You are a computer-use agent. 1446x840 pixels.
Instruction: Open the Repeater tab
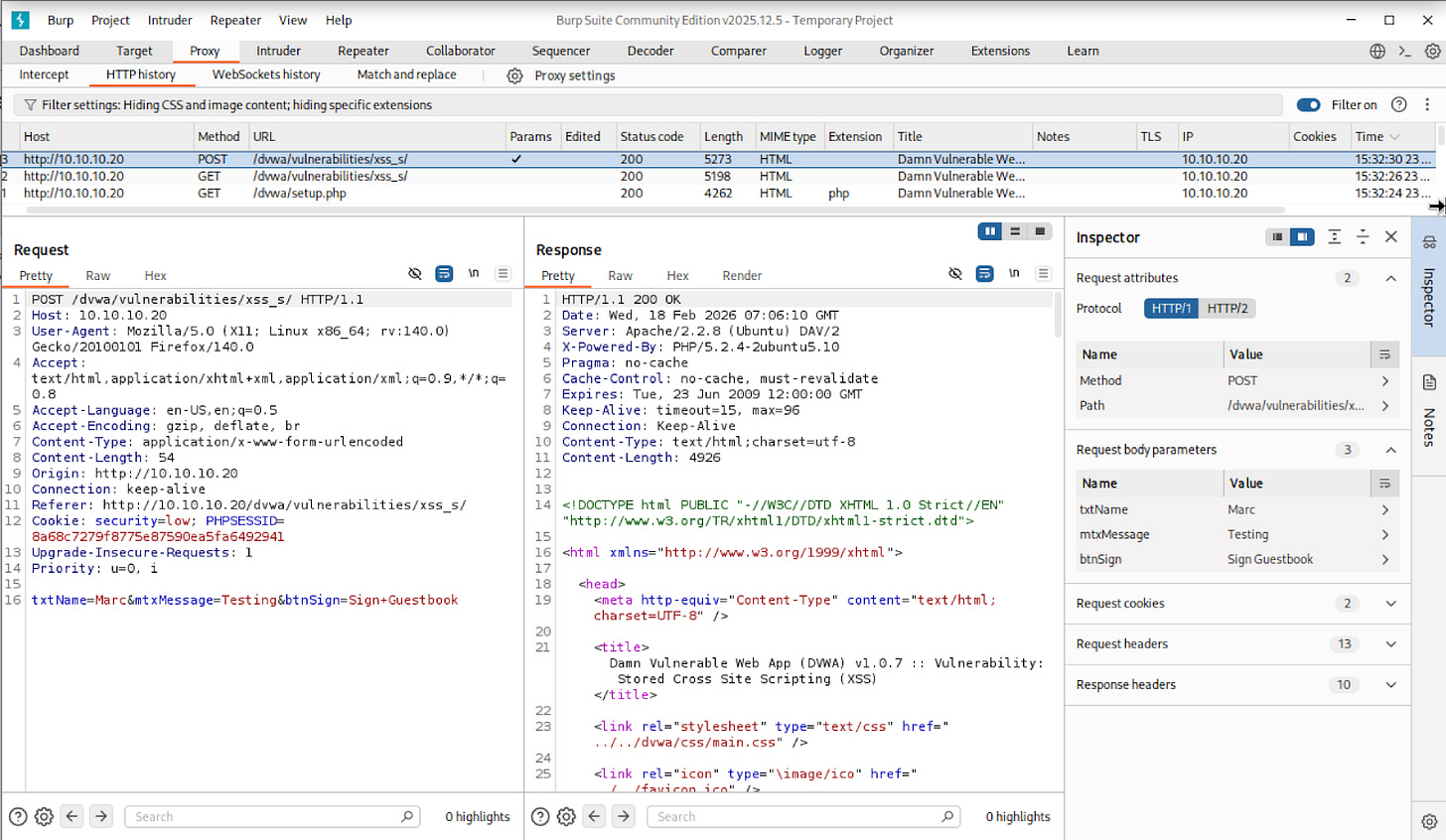pyautogui.click(x=362, y=51)
